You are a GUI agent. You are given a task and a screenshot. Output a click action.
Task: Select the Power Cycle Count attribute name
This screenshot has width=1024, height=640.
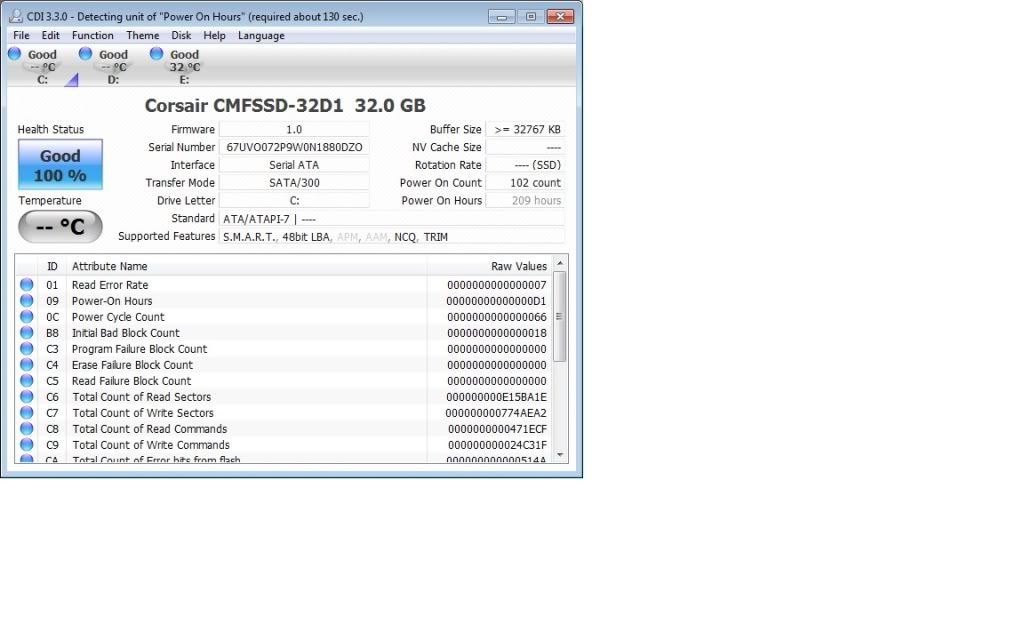118,317
